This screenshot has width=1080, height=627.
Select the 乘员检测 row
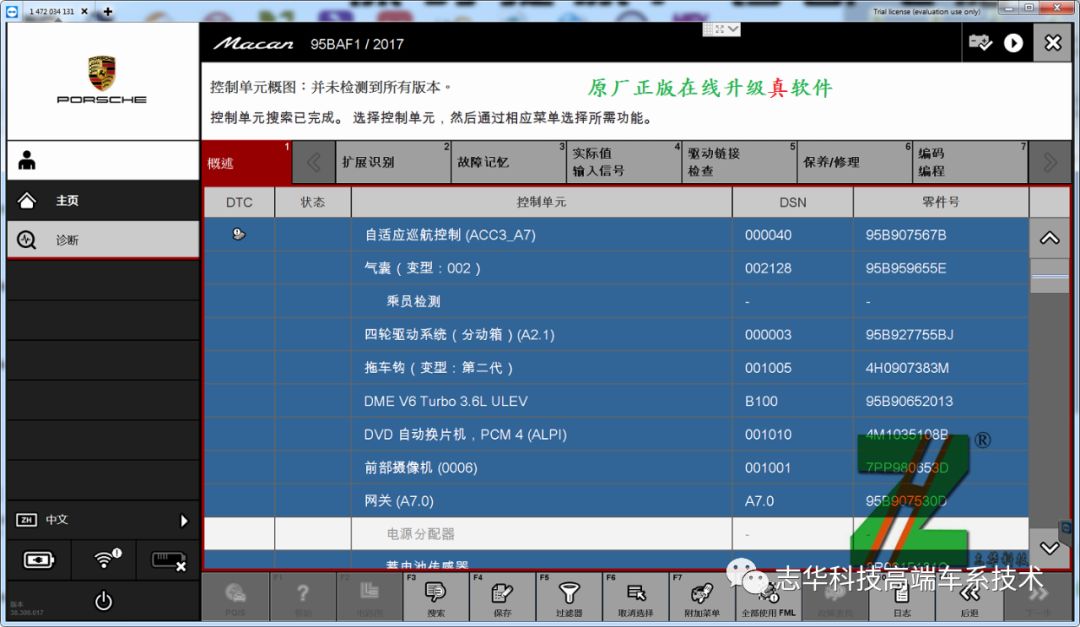click(x=616, y=301)
